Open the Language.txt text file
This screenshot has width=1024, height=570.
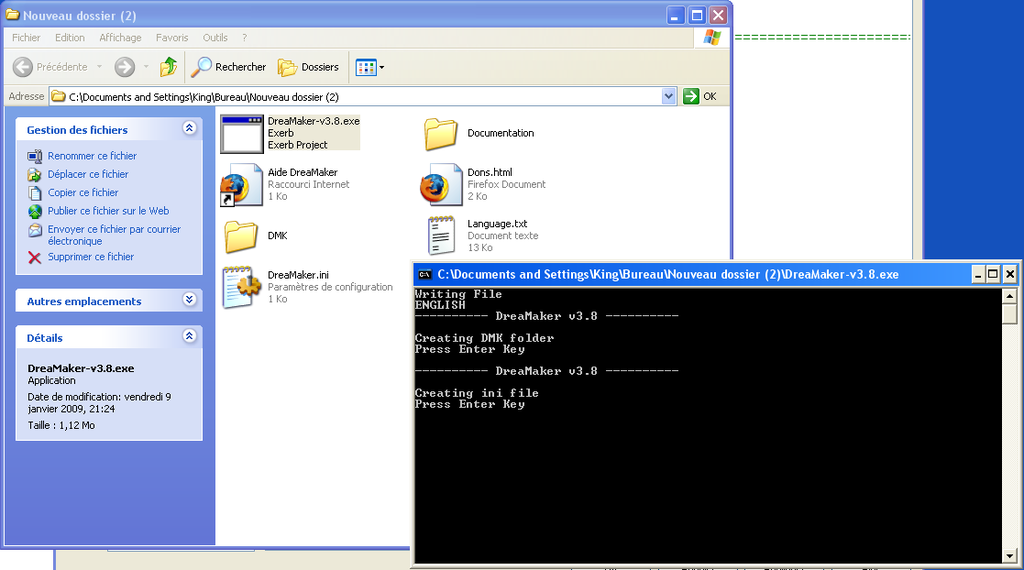click(440, 236)
